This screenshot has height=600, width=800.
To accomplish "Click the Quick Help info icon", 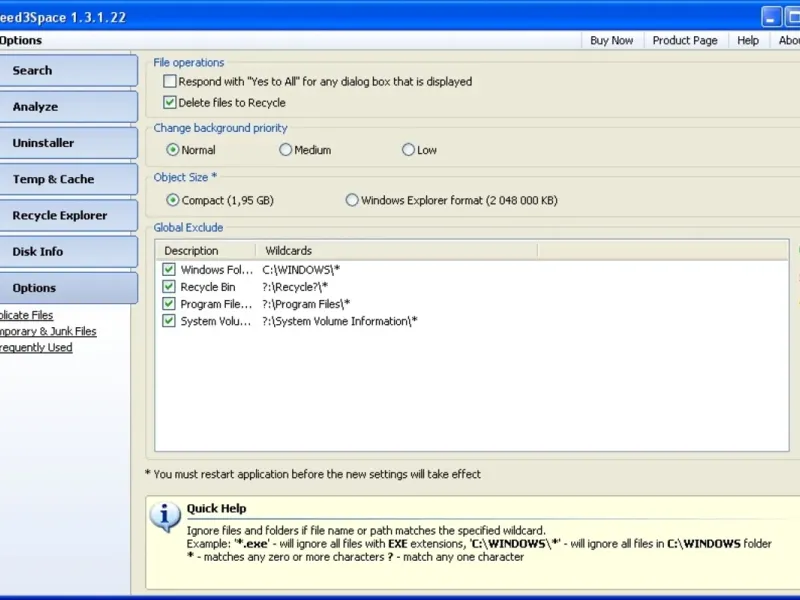I will (x=165, y=516).
